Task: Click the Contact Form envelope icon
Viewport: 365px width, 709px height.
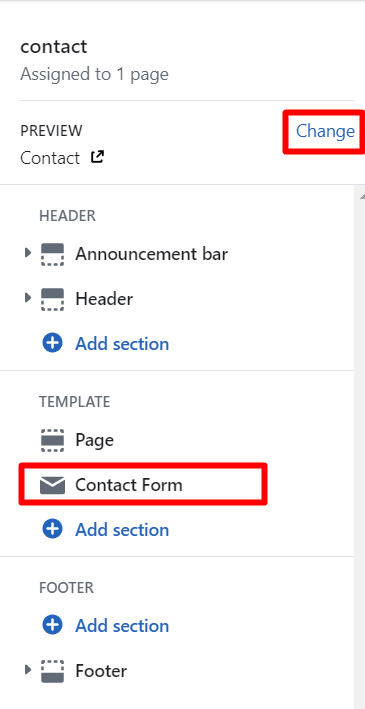Action: (x=52, y=485)
